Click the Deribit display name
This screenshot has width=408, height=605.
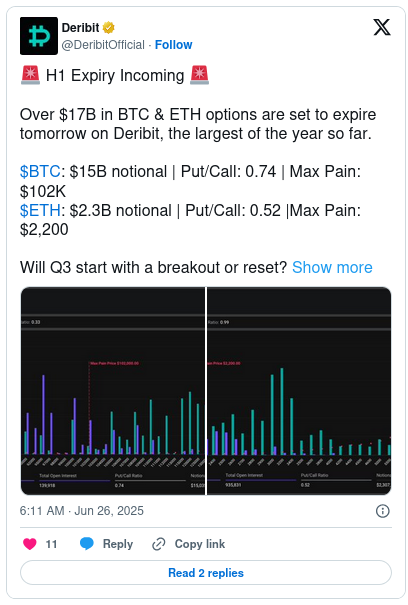[x=80, y=28]
